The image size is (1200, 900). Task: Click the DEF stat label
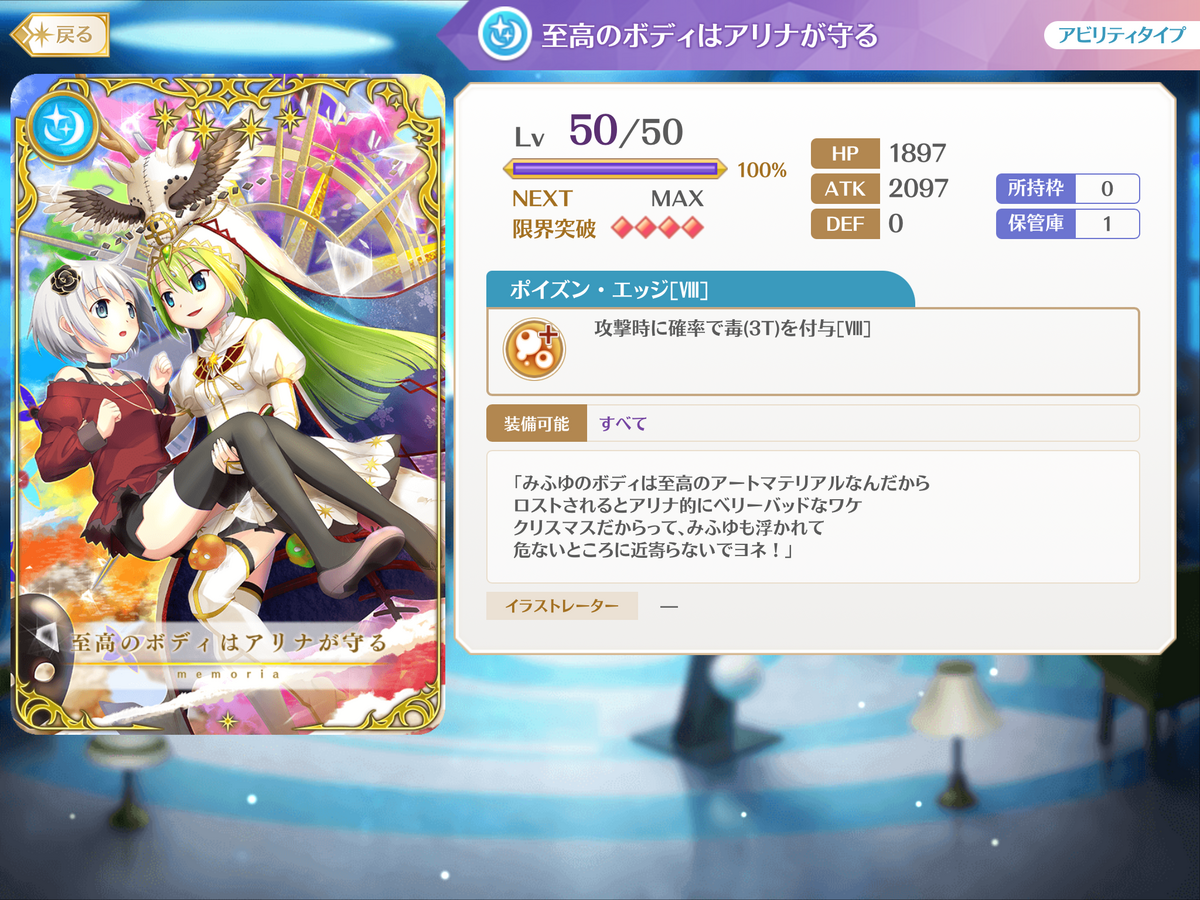844,223
